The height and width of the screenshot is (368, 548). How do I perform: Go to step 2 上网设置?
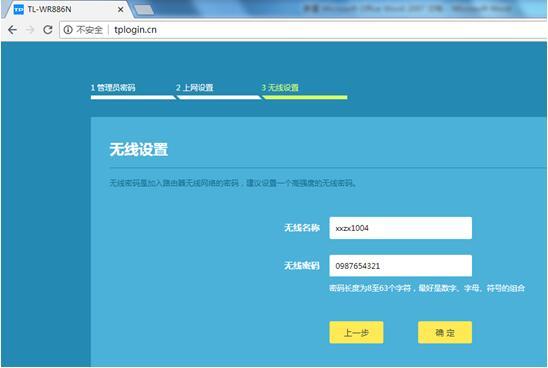point(195,88)
